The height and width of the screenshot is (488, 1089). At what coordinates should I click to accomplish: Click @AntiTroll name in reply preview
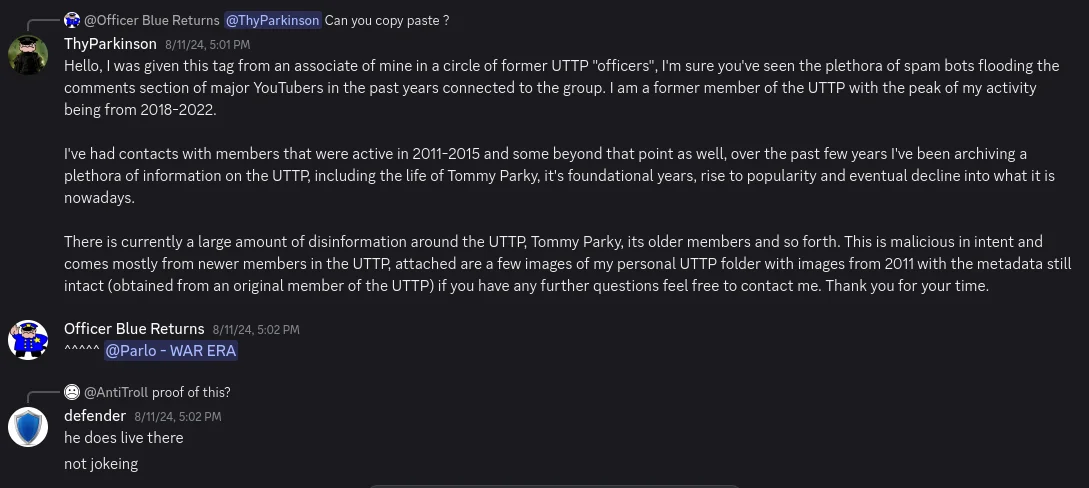tap(116, 392)
